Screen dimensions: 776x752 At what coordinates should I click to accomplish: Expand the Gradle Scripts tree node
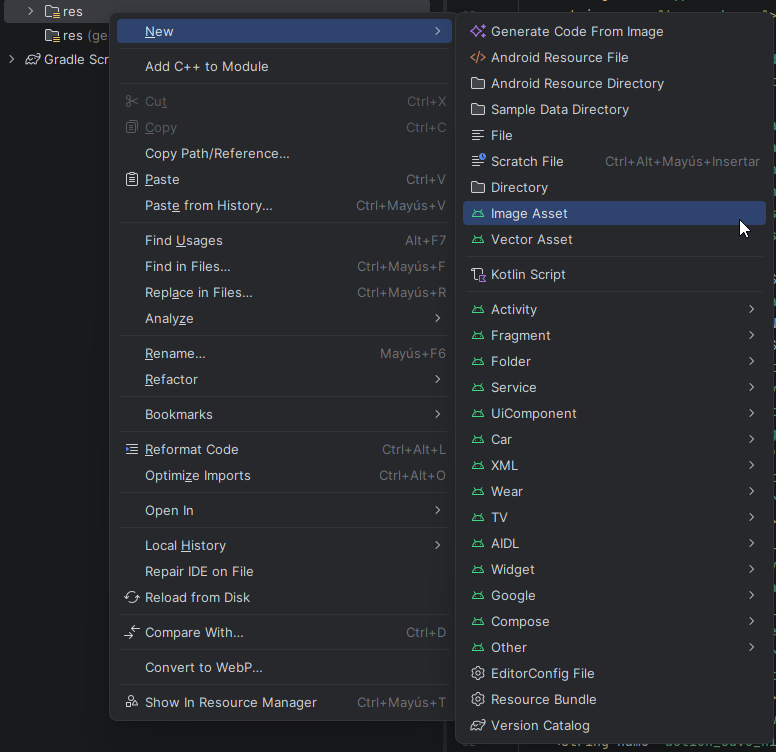click(x=12, y=59)
